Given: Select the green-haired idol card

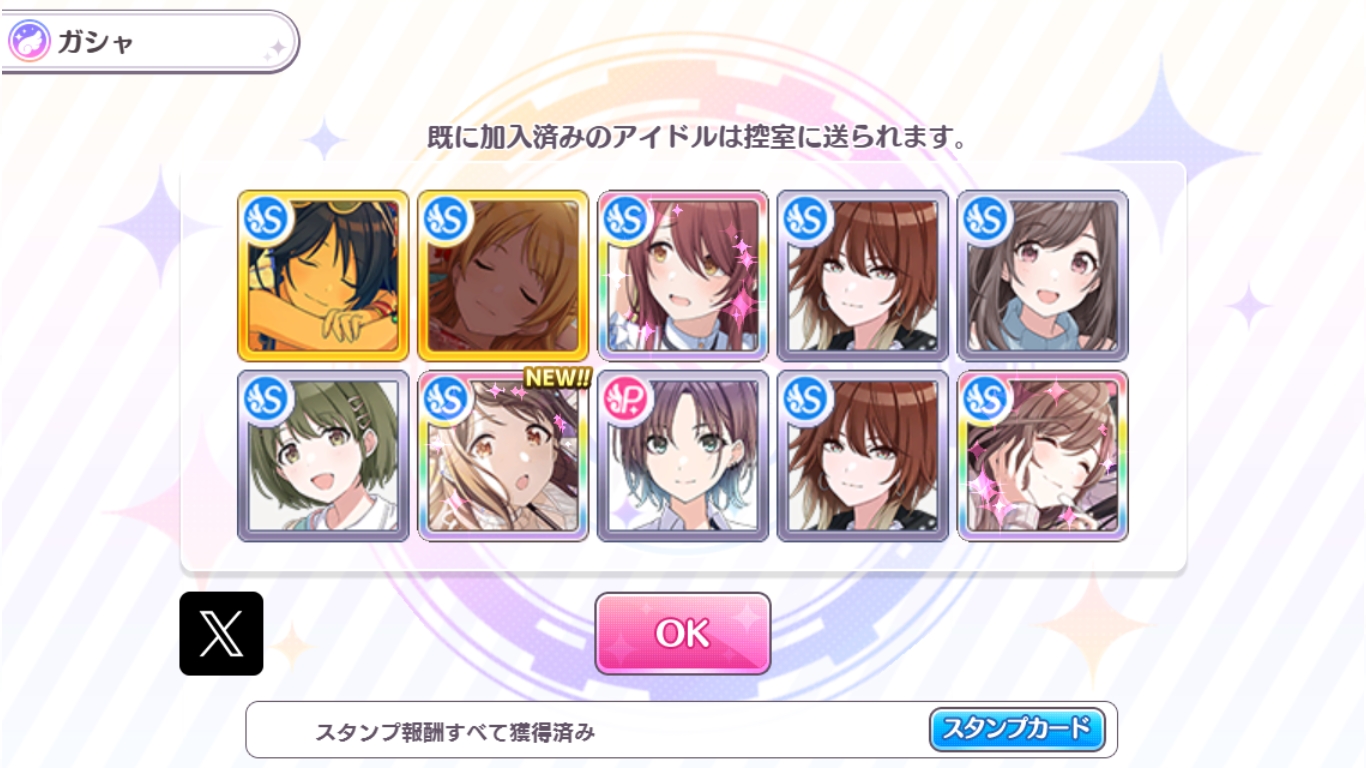Looking at the screenshot, I should click(x=323, y=456).
